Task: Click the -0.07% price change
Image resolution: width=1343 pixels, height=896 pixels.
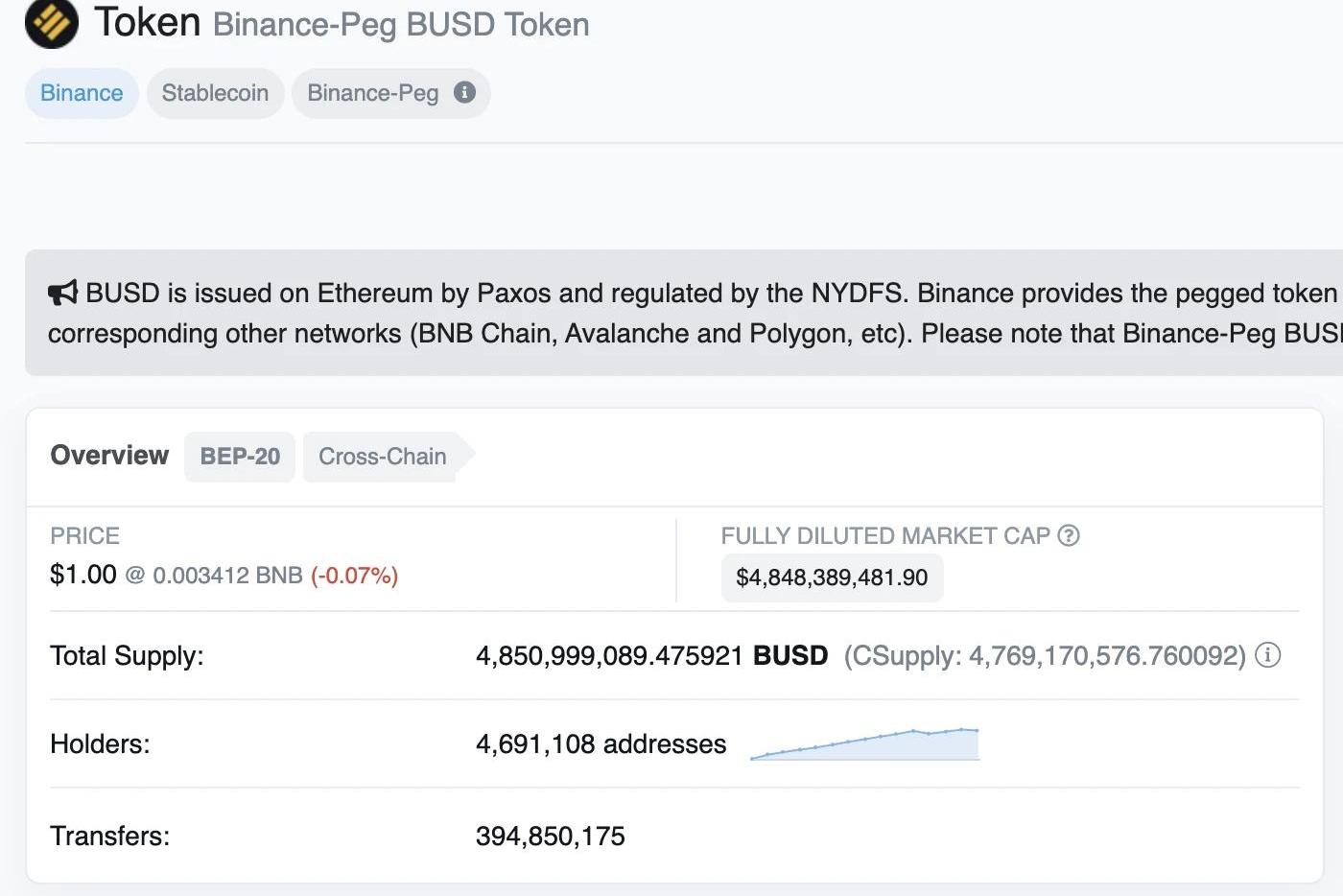Action: pos(354,576)
